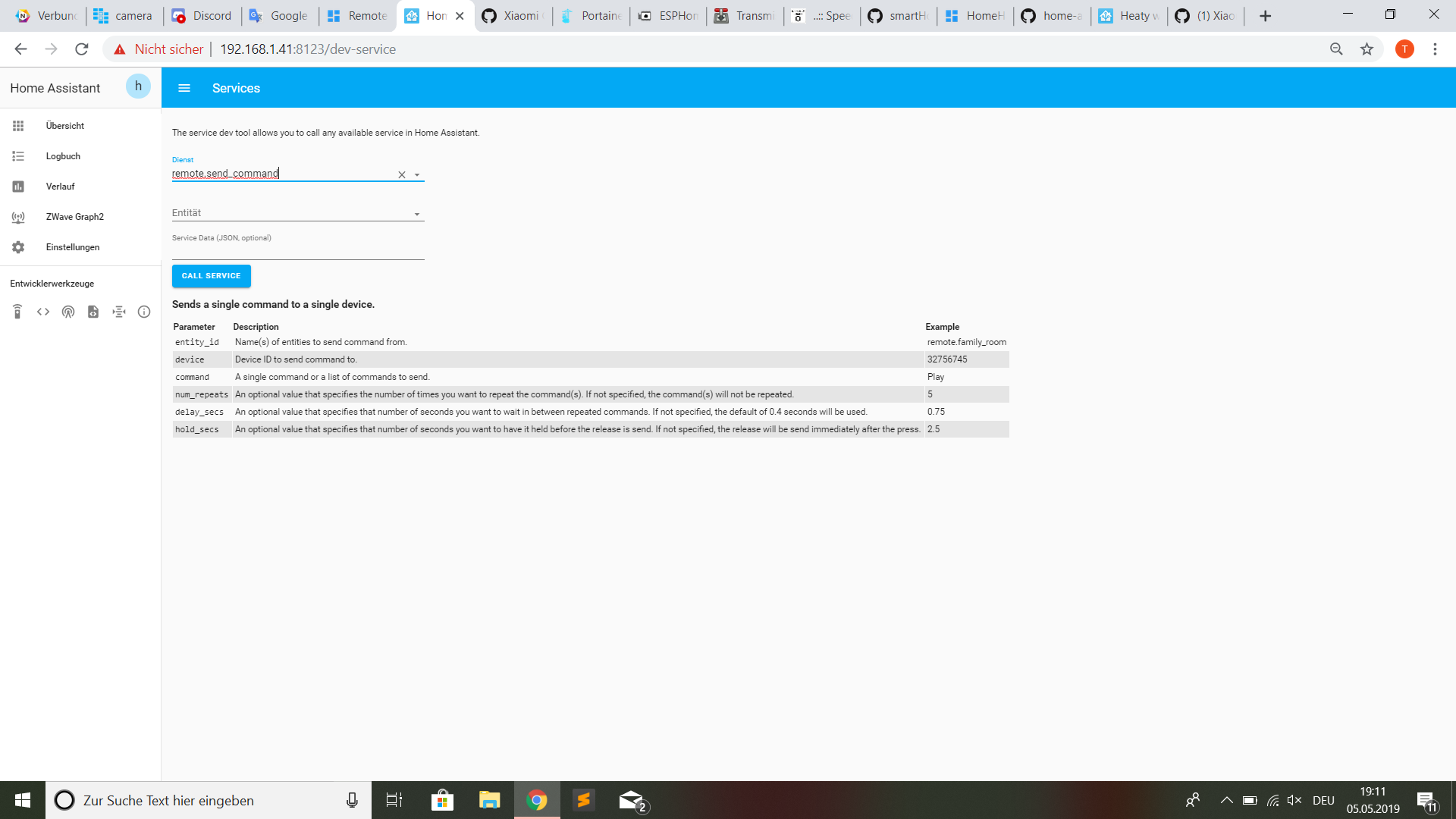Open the Home Assistant user profile avatar
This screenshot has width=1456, height=819.
click(138, 86)
